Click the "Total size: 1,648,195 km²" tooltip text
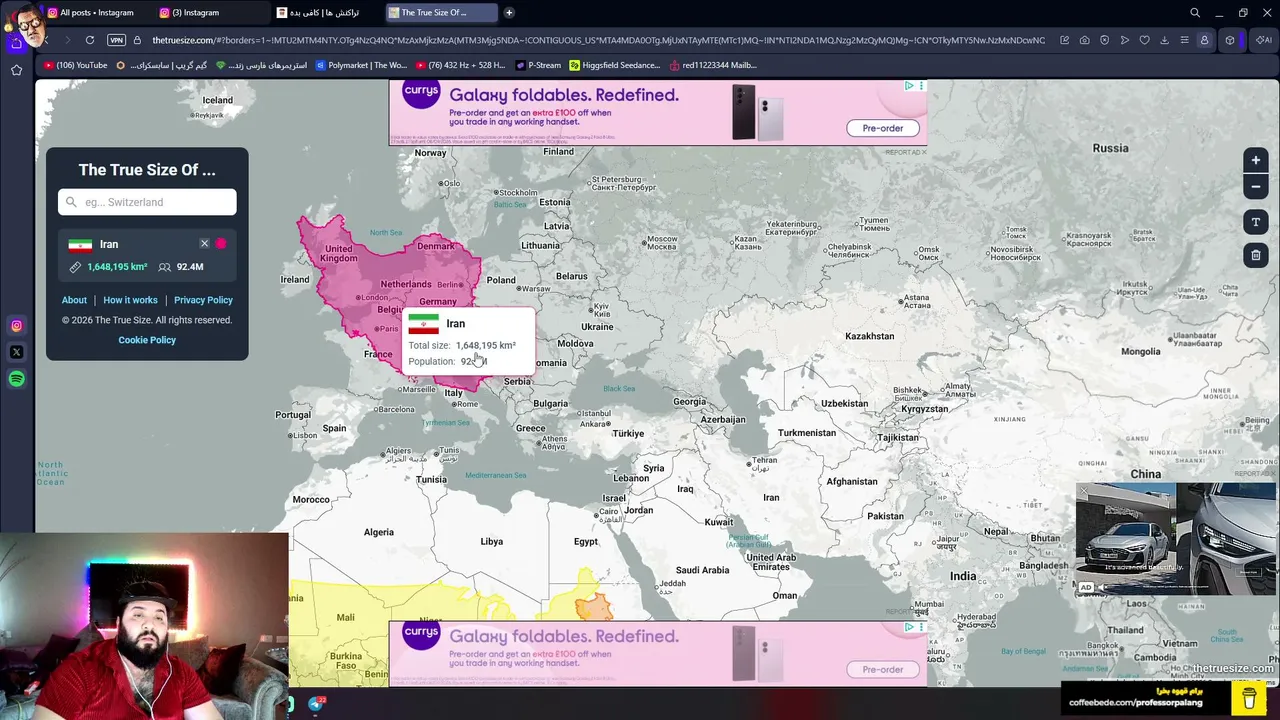Image resolution: width=1280 pixels, height=720 pixels. (462, 345)
